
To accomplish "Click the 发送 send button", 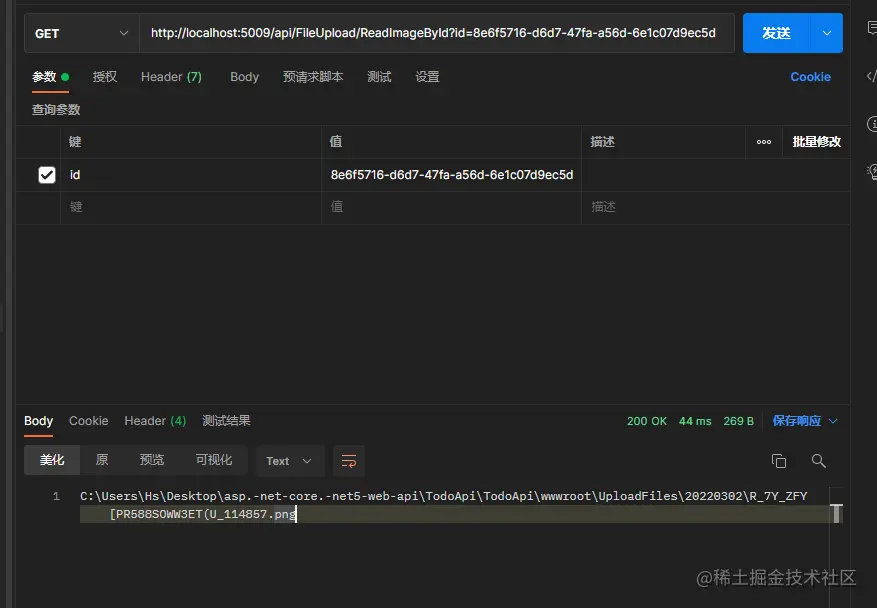I will (x=776, y=32).
